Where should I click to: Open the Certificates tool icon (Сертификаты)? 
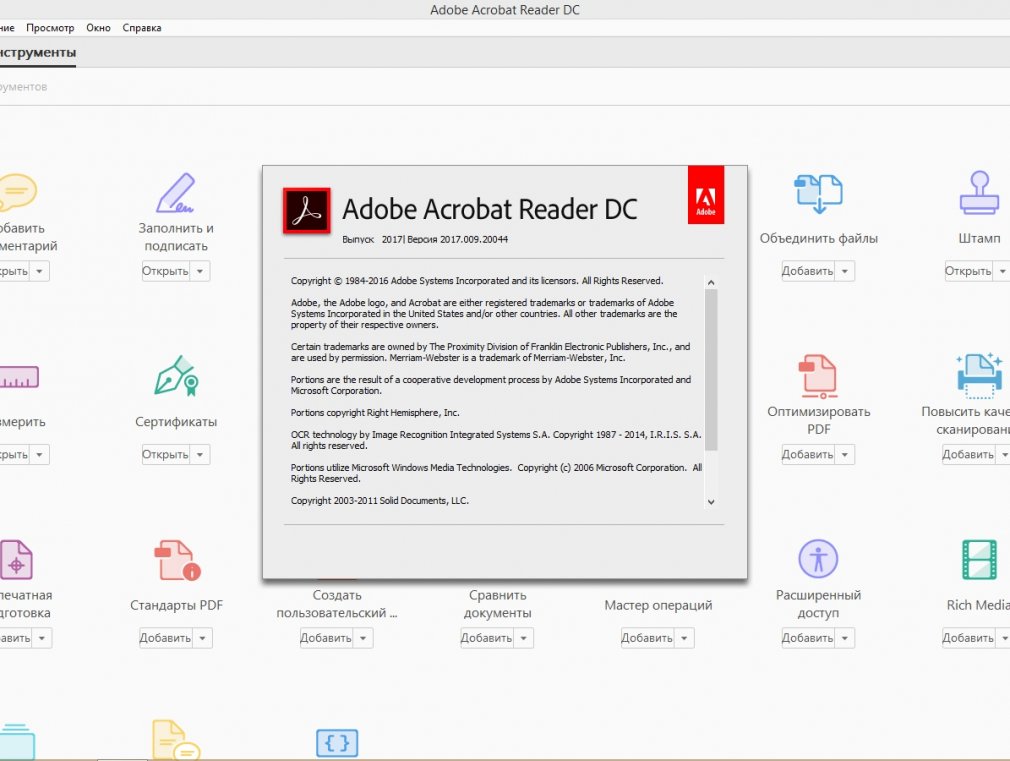click(176, 375)
